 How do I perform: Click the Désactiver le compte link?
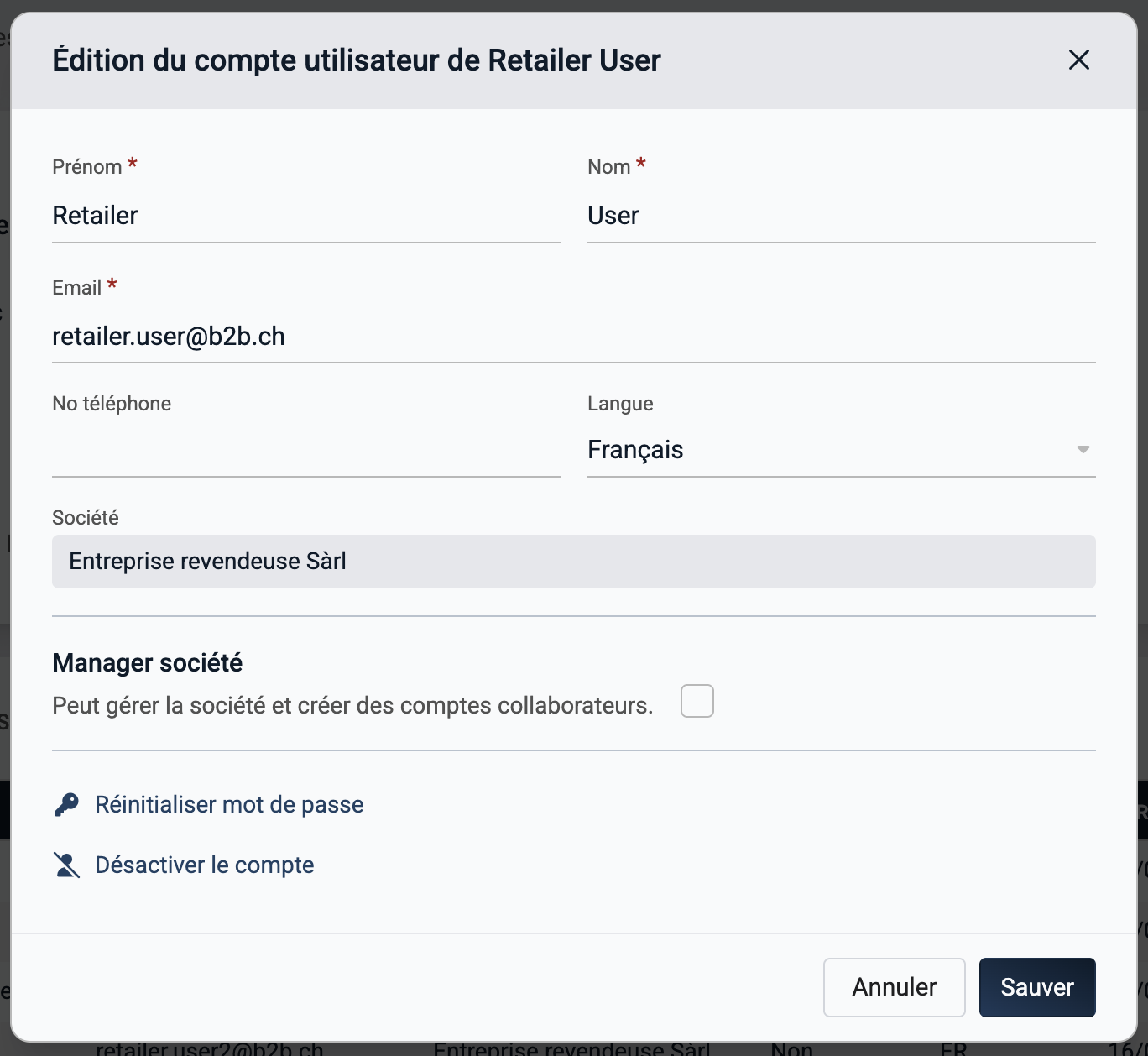[205, 865]
